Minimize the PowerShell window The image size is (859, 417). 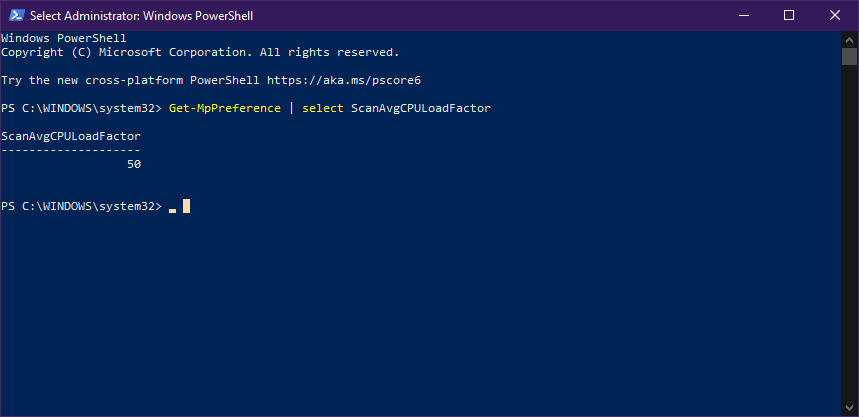[744, 15]
